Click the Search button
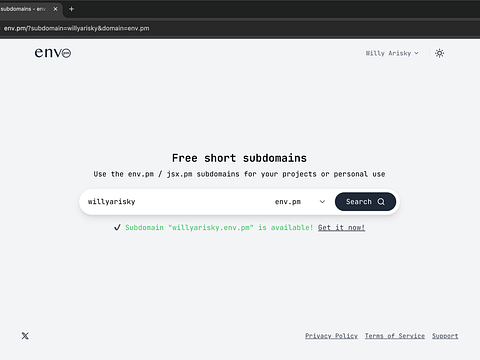The width and height of the screenshot is (480, 360). [365, 202]
